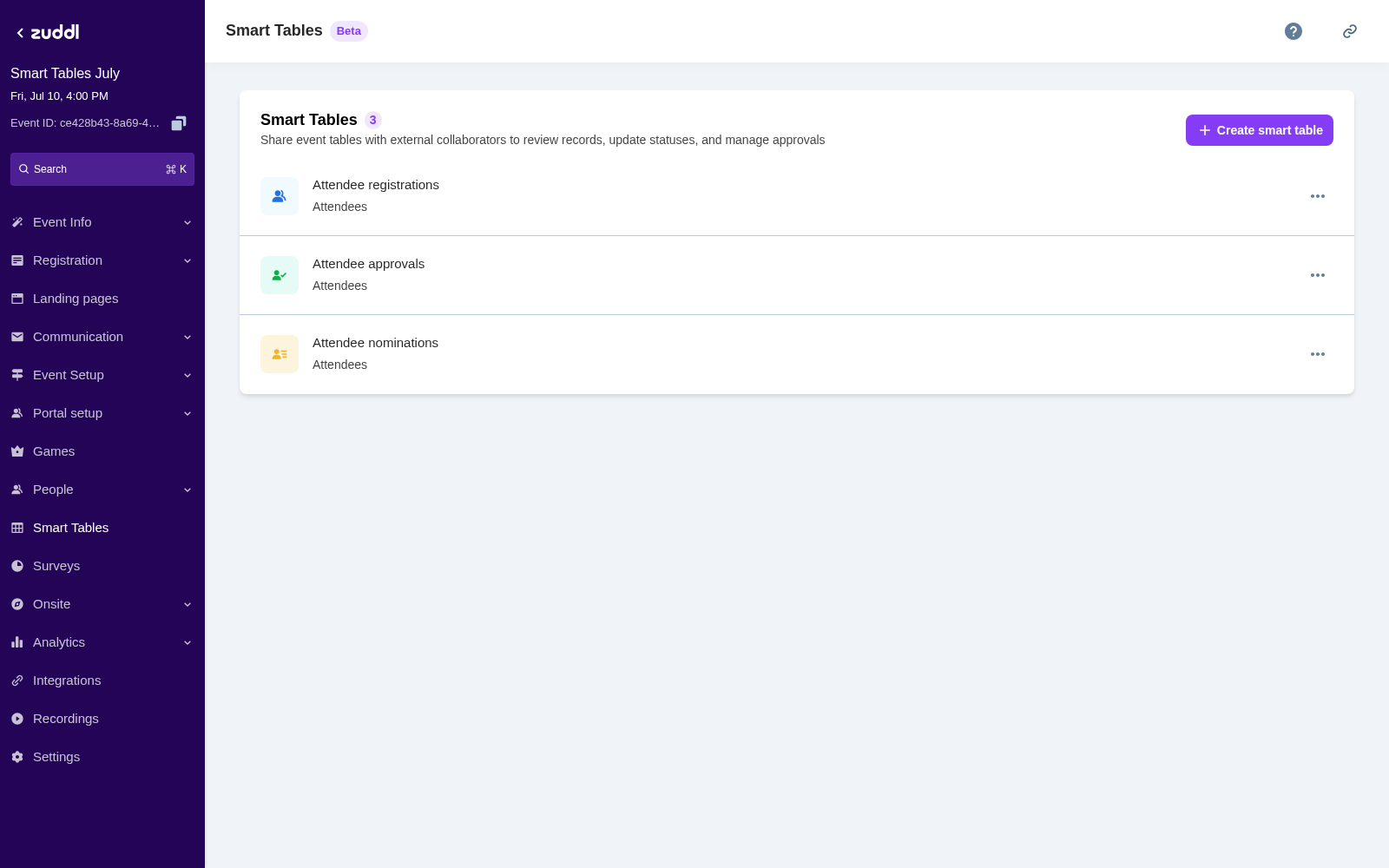This screenshot has height=868, width=1389.
Task: Click the Surveys pie chart icon
Action: click(x=17, y=566)
